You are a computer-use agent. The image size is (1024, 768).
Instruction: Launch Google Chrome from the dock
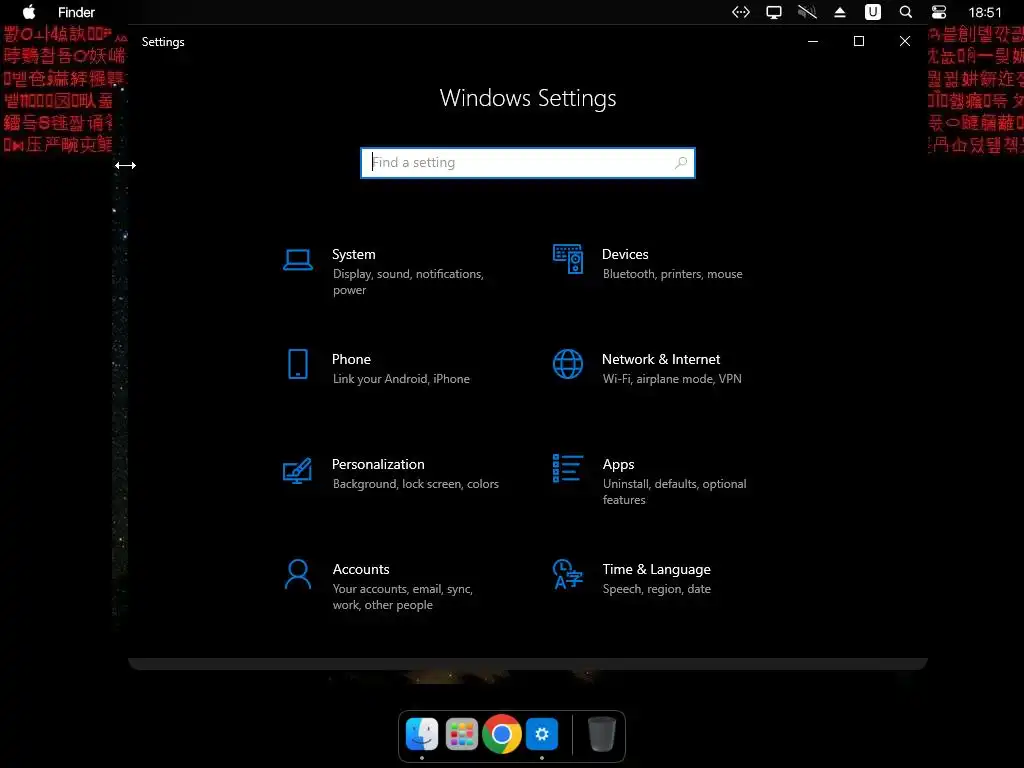pyautogui.click(x=502, y=734)
